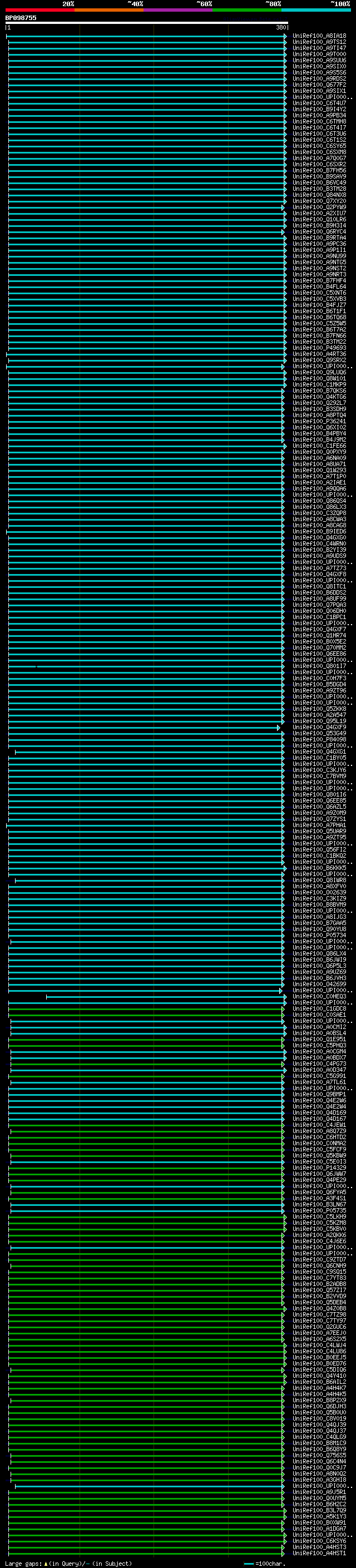Open hit UniRef100_Q756S5

pyautogui.click(x=319, y=1455)
